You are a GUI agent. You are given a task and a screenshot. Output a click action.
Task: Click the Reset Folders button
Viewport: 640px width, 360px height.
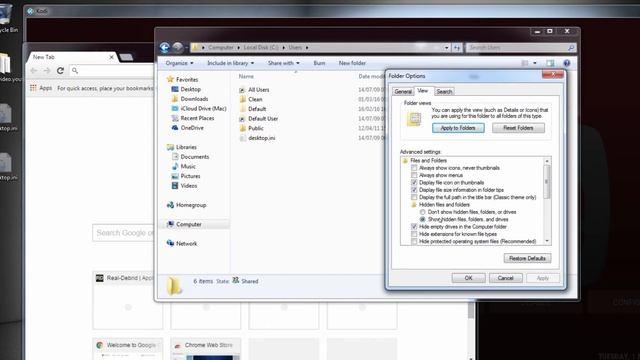pos(518,128)
